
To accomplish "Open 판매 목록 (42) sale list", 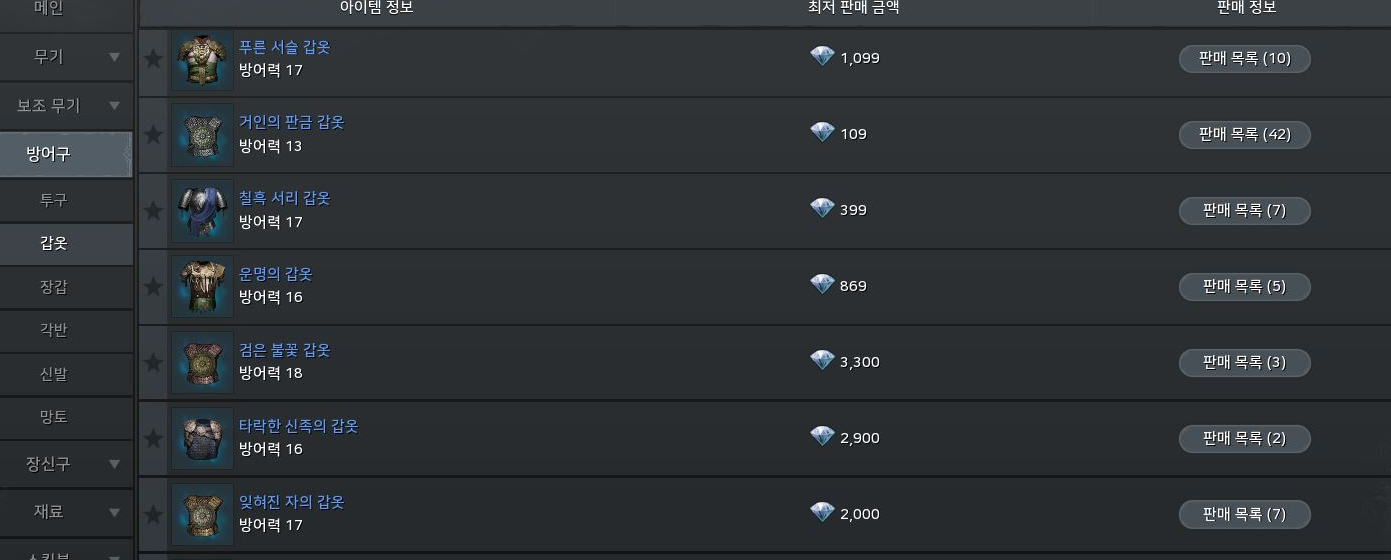I will [1244, 134].
